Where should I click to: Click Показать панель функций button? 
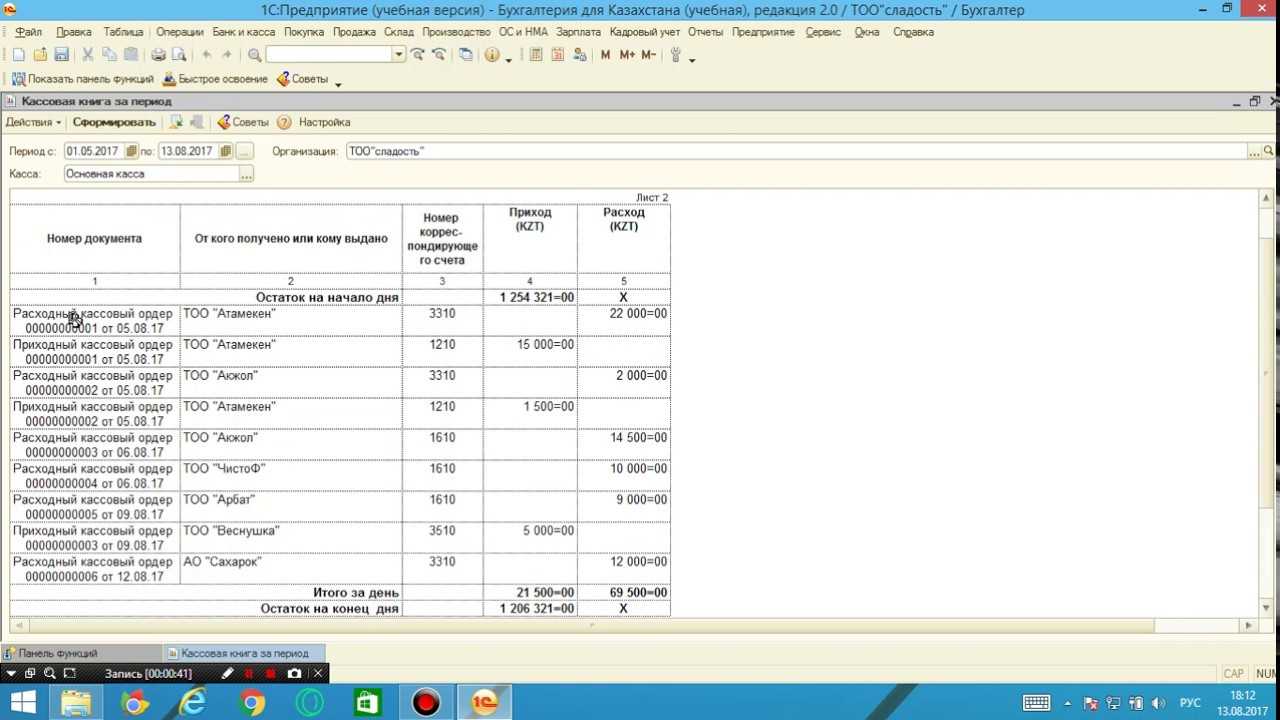[x=83, y=79]
